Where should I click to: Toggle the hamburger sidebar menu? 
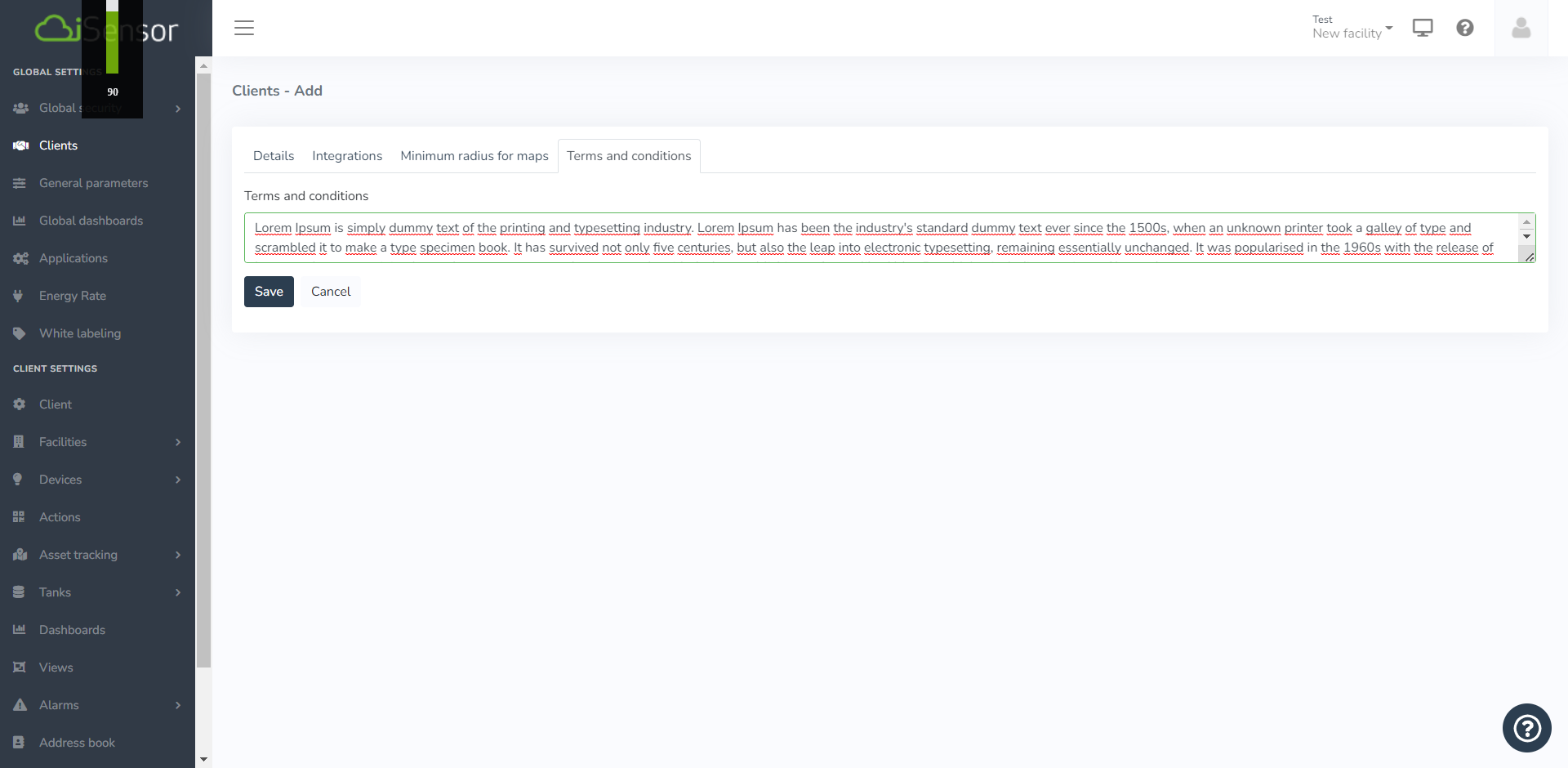[x=244, y=28]
